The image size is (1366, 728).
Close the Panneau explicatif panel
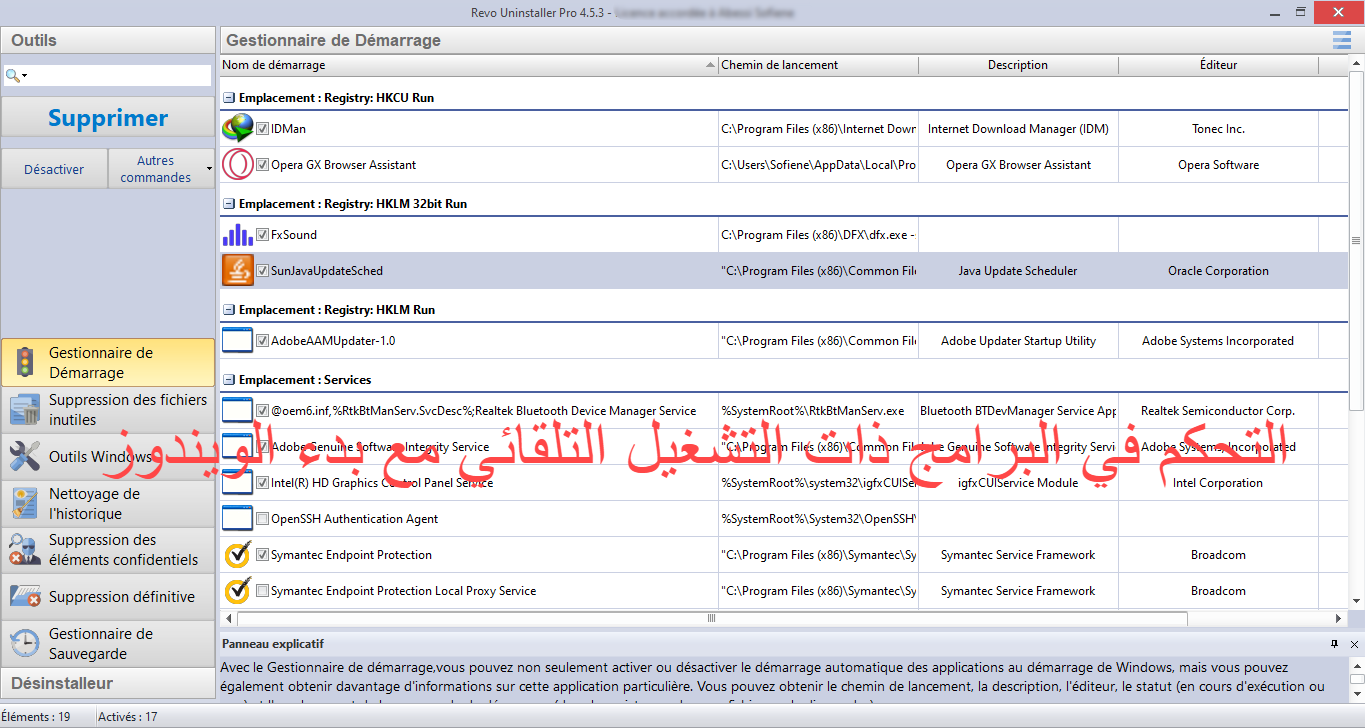1354,644
